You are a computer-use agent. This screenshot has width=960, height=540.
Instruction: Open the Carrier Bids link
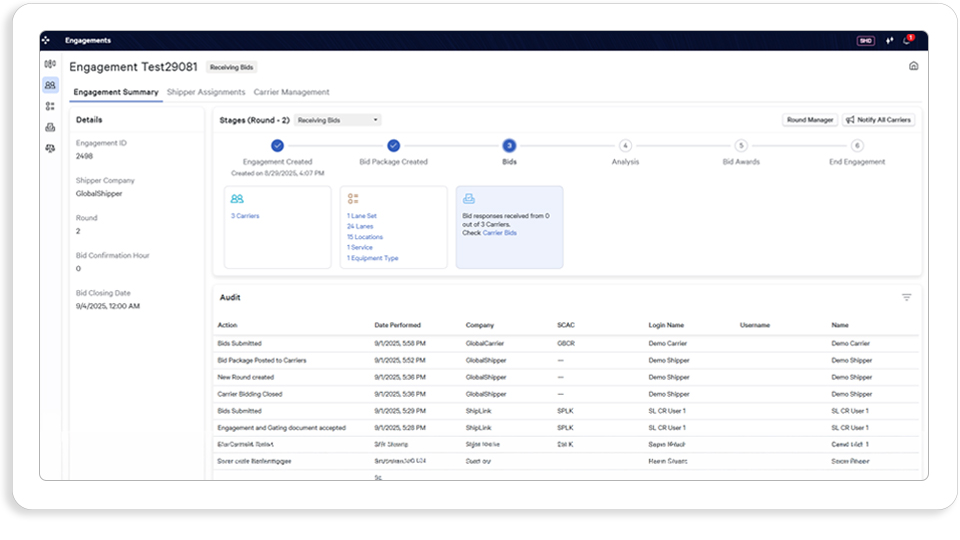point(500,233)
